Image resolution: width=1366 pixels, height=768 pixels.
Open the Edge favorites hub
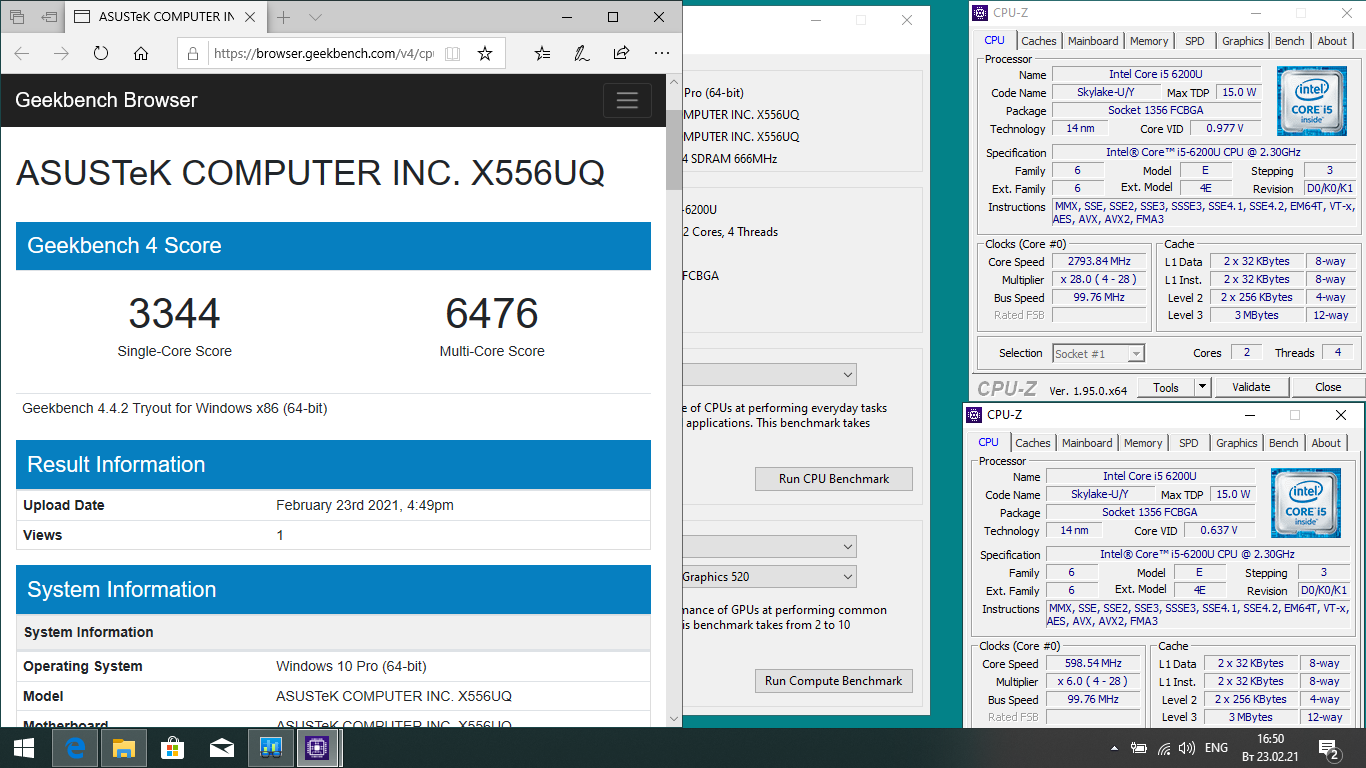(x=542, y=53)
